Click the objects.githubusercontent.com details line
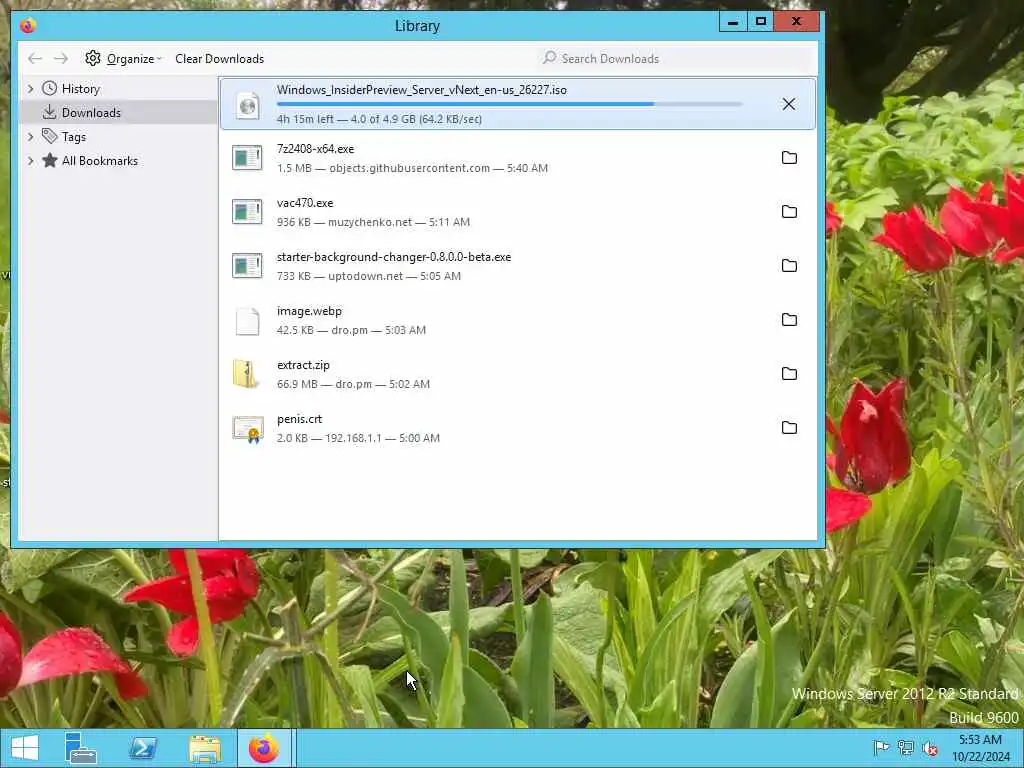Screen dimensions: 1024x768 [x=412, y=168]
